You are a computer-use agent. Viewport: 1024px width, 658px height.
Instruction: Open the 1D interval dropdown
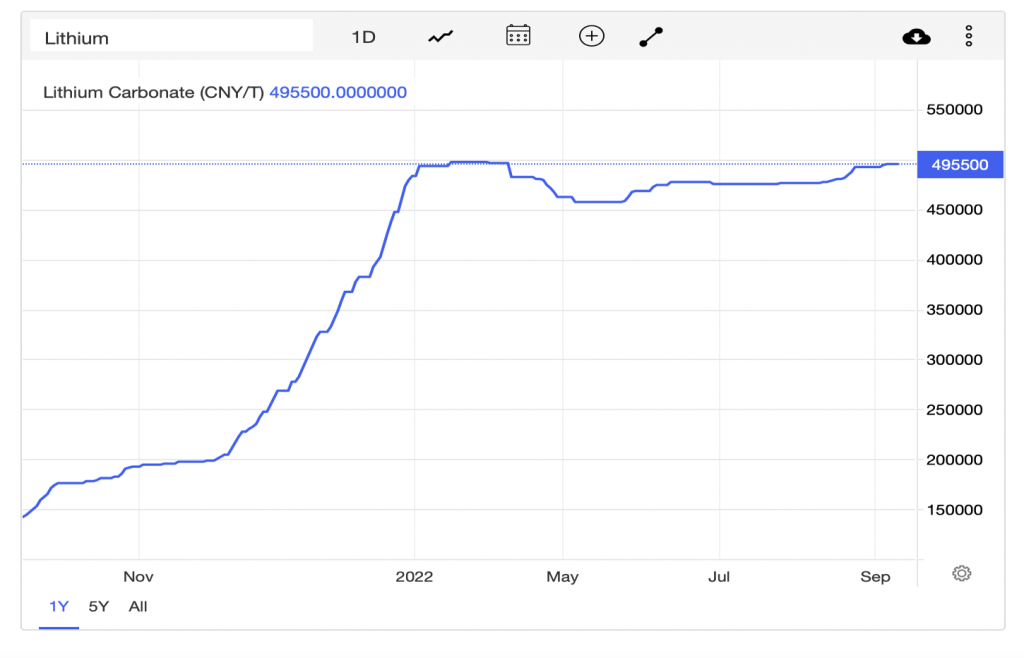coord(363,37)
